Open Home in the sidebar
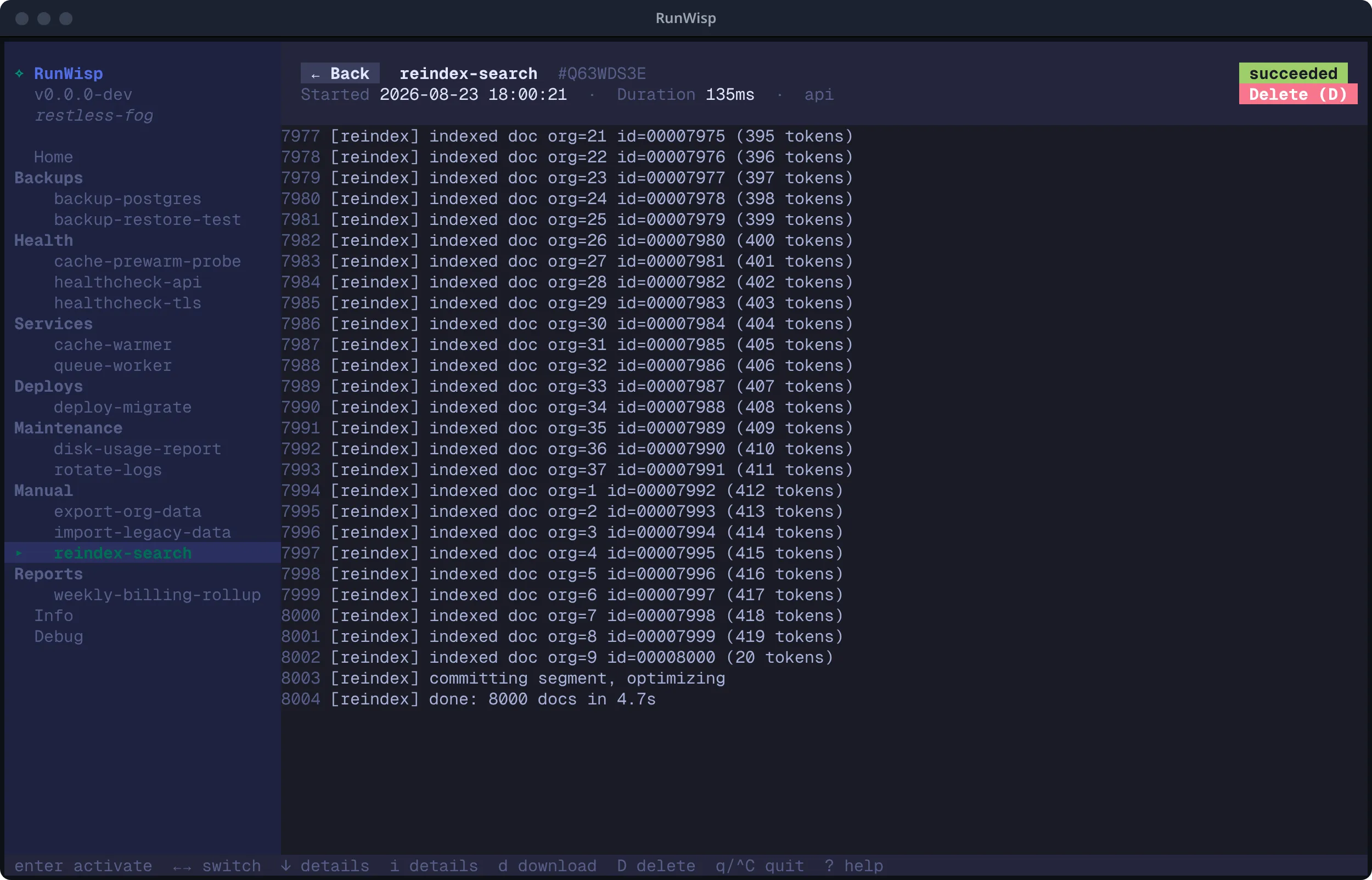Screen dimensions: 1372x880 (53, 156)
